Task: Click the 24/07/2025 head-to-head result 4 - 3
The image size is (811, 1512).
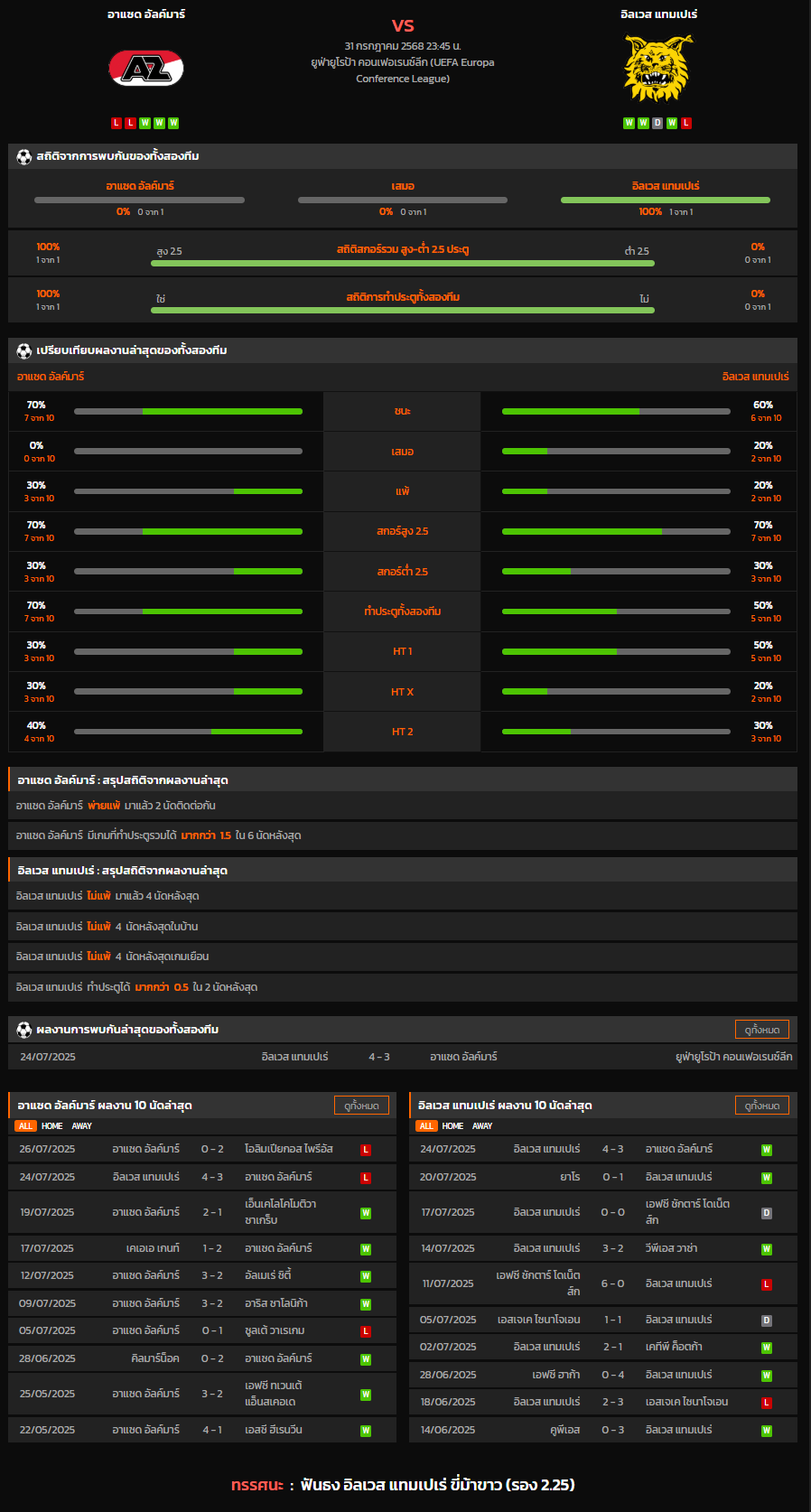Action: (x=379, y=1057)
